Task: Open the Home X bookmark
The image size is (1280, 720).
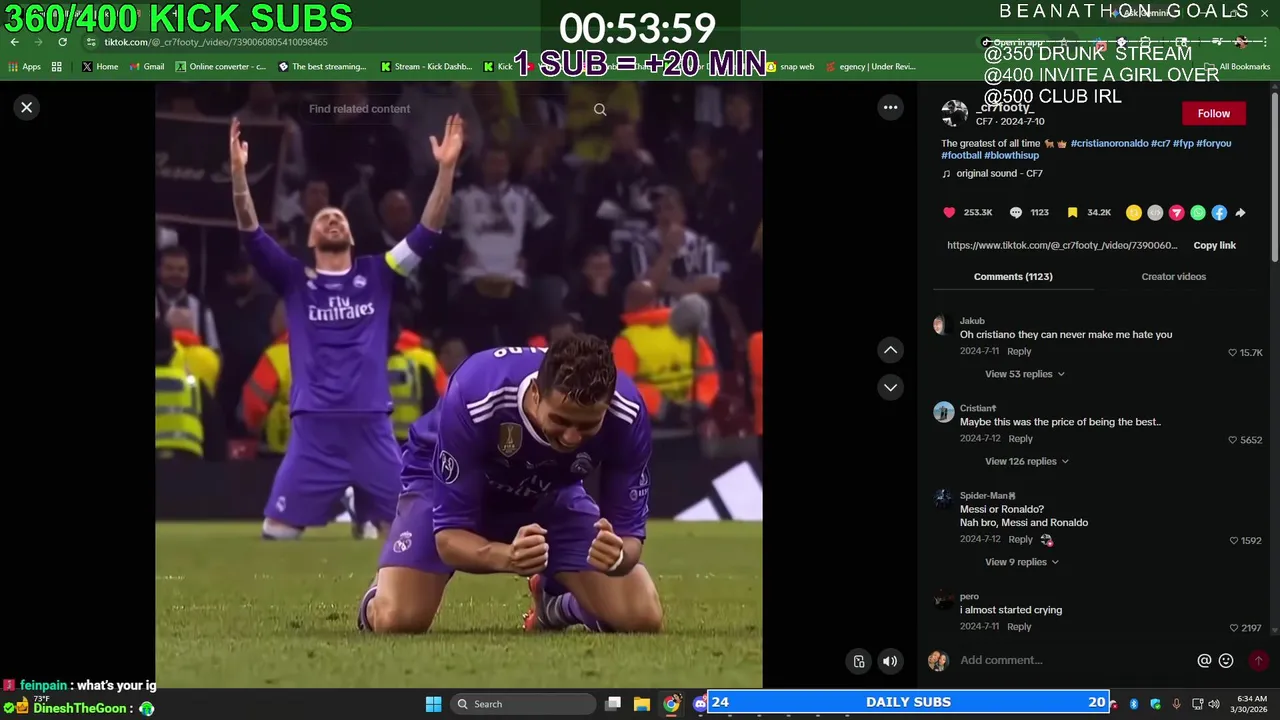Action: tap(100, 67)
